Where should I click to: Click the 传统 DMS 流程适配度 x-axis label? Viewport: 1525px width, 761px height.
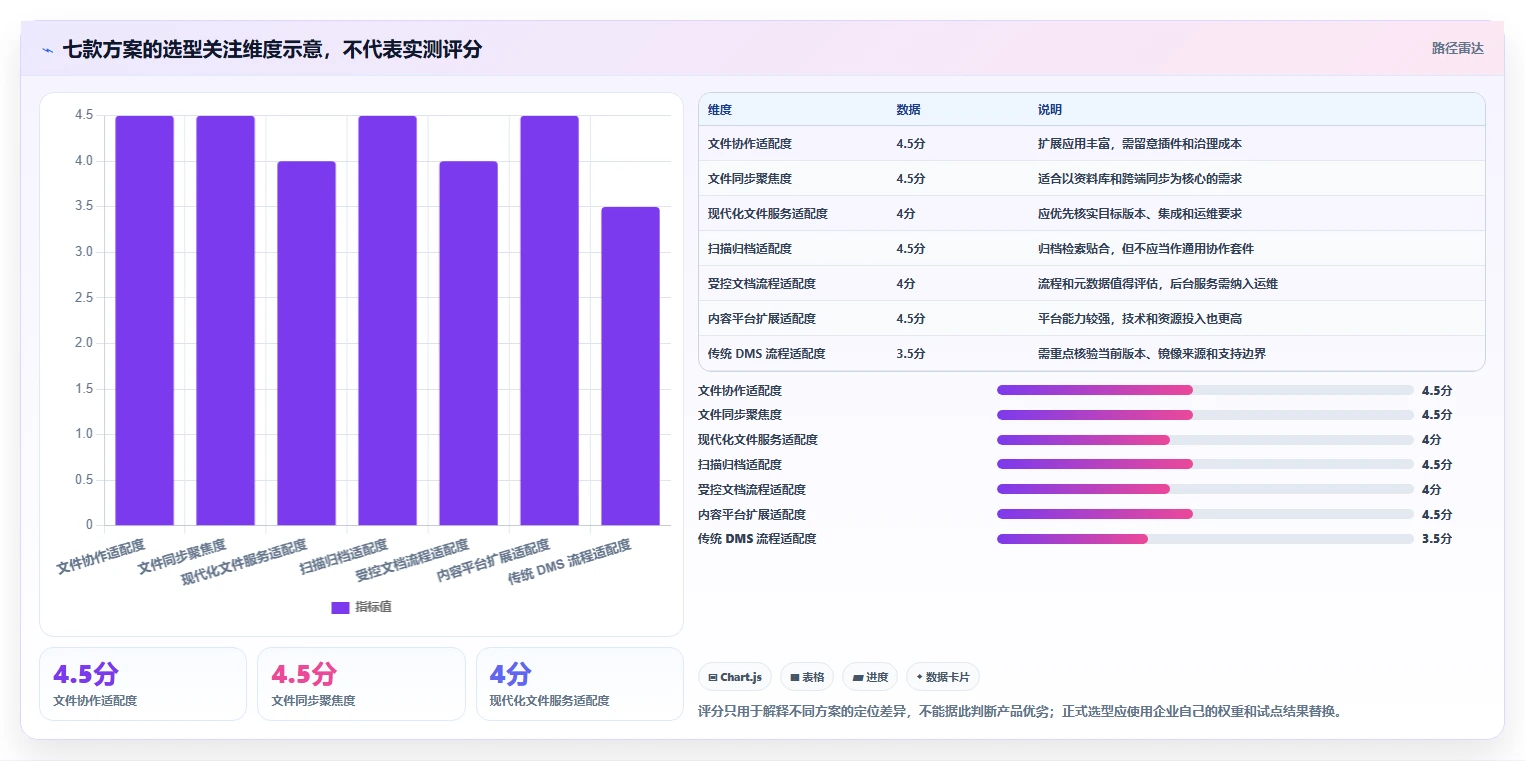tap(570, 562)
